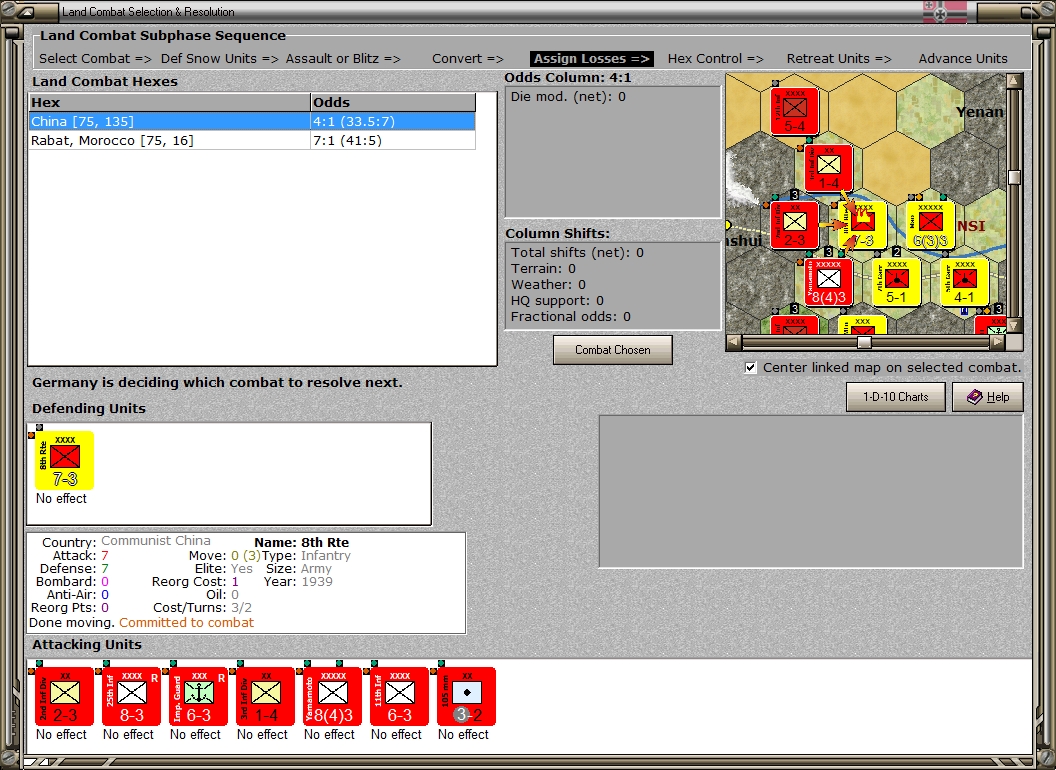This screenshot has width=1056, height=770.
Task: Click the Mao 6(3)3 counter on map
Action: click(930, 225)
